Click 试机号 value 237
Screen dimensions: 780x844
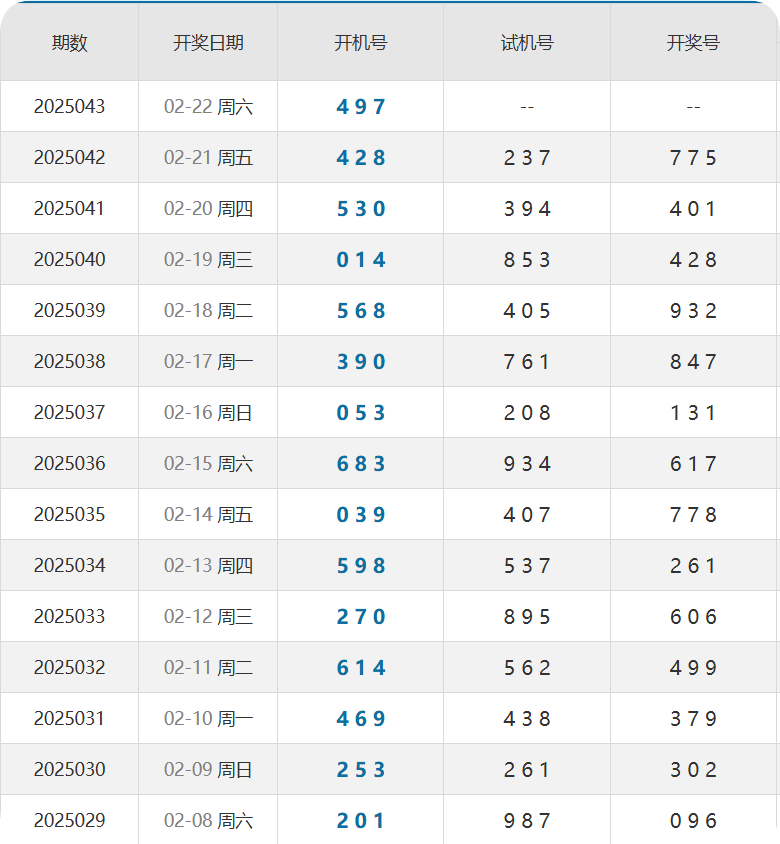527,158
